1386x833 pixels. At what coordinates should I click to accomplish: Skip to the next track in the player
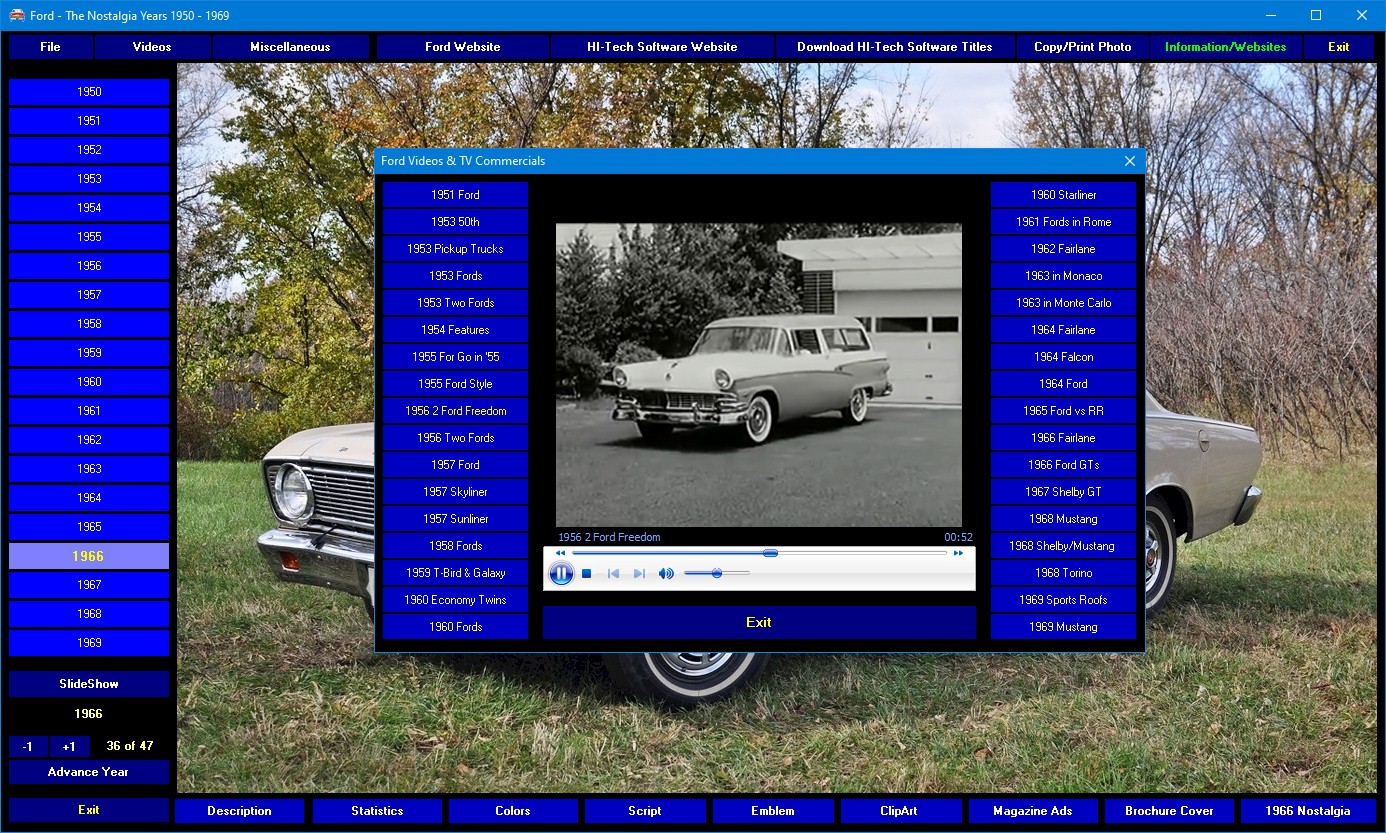click(639, 574)
